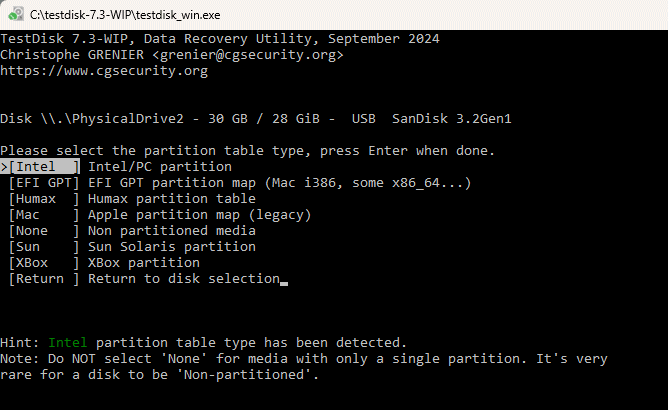This screenshot has width=668, height=410.
Task: Select the [Intel] partition table option
Action: point(40,167)
